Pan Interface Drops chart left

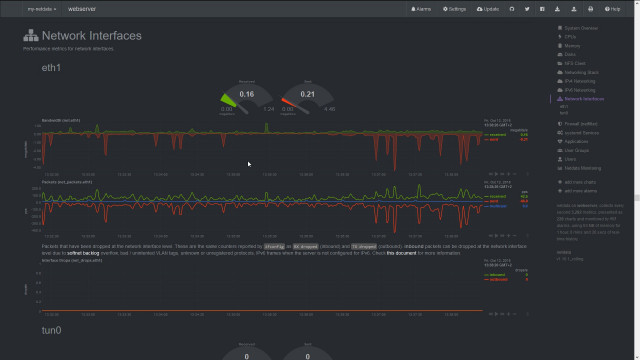click(x=491, y=314)
